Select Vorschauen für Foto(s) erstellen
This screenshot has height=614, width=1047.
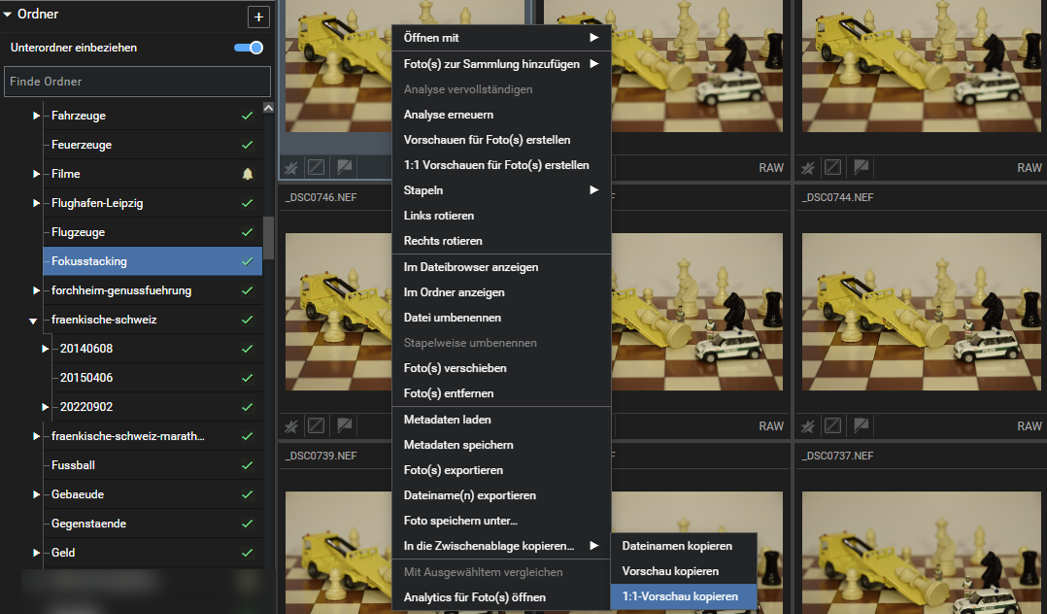[501, 140]
